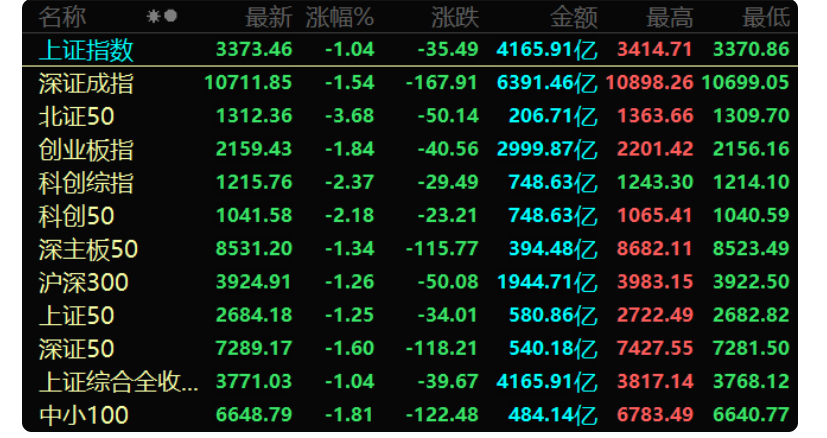Viewport: 827px width, 438px height.
Task: Sort by 涨幅% column header
Action: pyautogui.click(x=340, y=17)
